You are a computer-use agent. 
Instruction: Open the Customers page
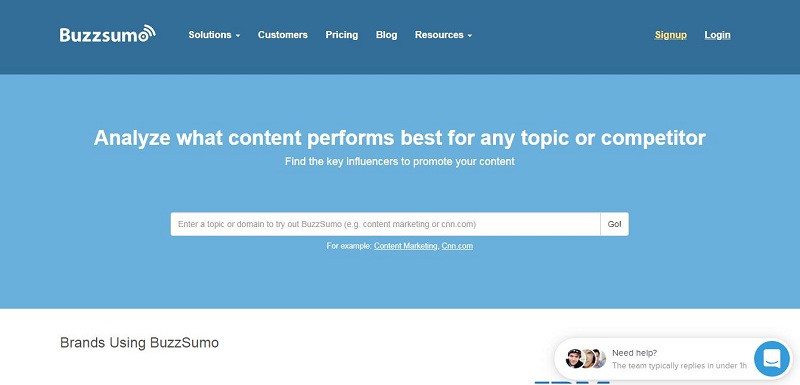[x=283, y=35]
